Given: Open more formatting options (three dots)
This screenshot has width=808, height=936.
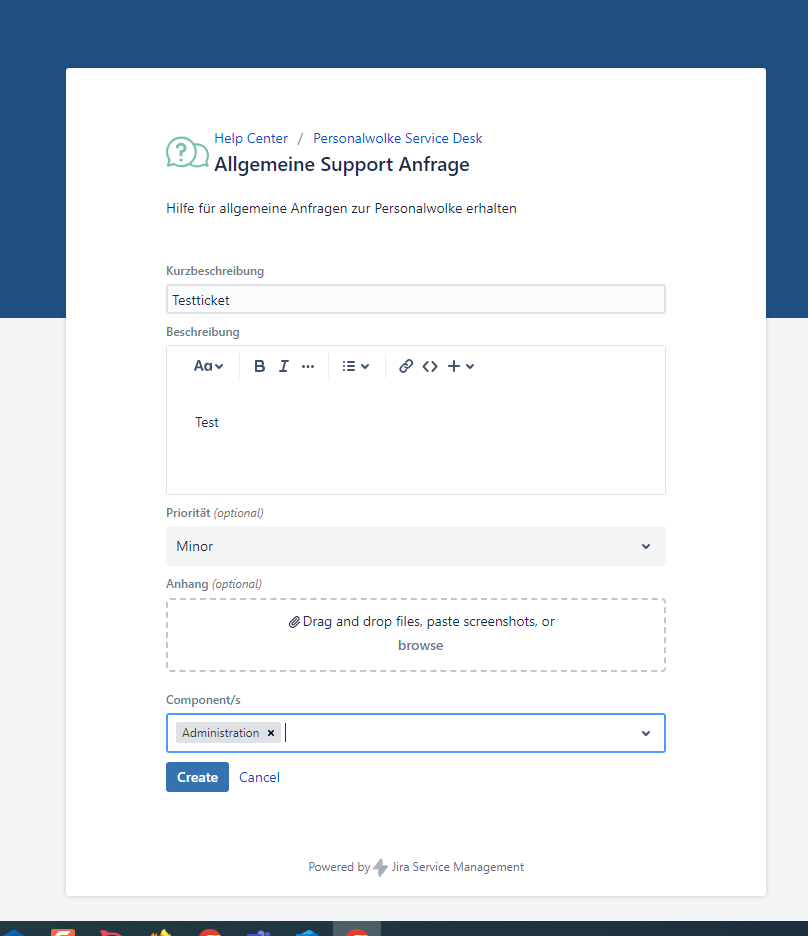Looking at the screenshot, I should tap(308, 366).
